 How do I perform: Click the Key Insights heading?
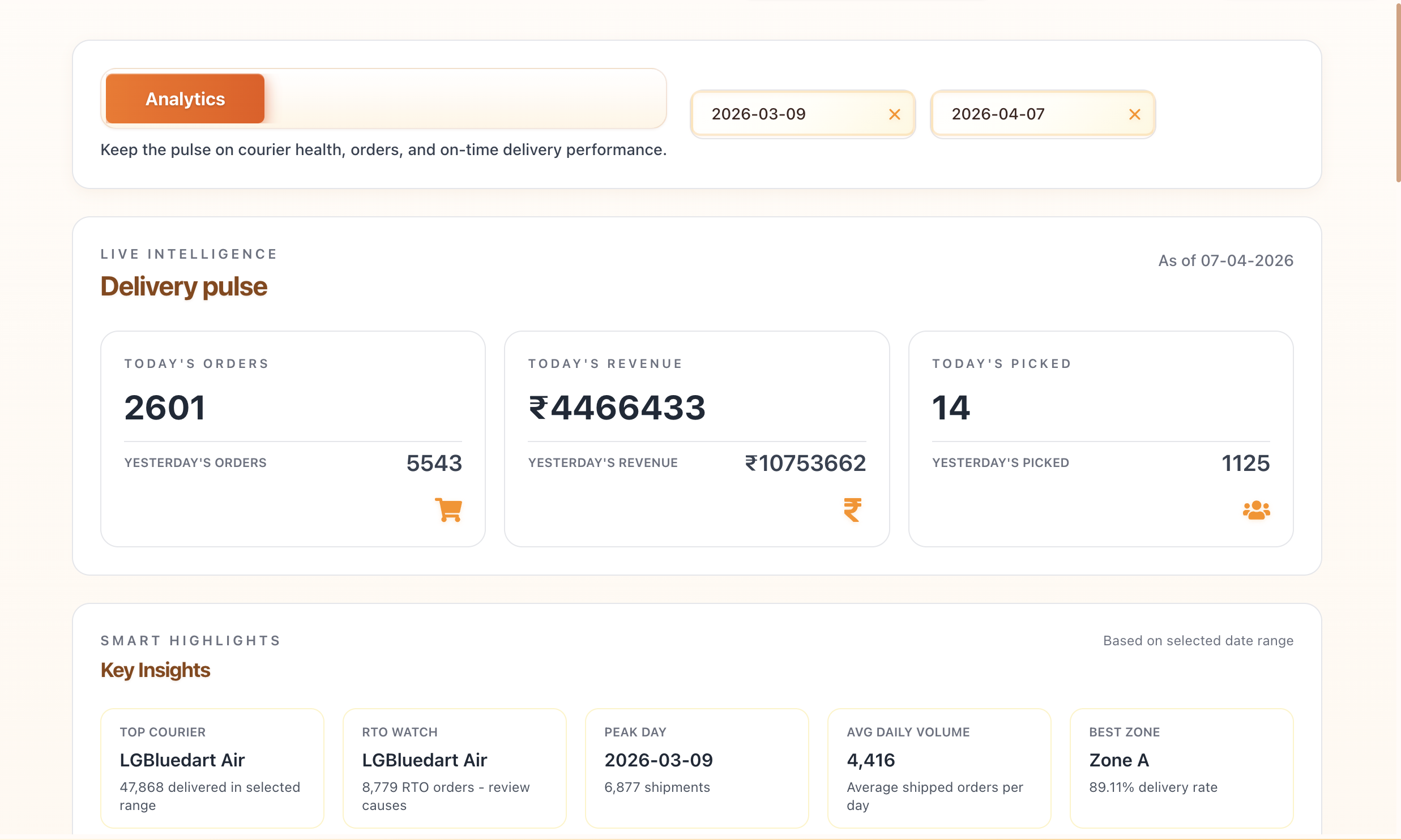click(x=155, y=670)
